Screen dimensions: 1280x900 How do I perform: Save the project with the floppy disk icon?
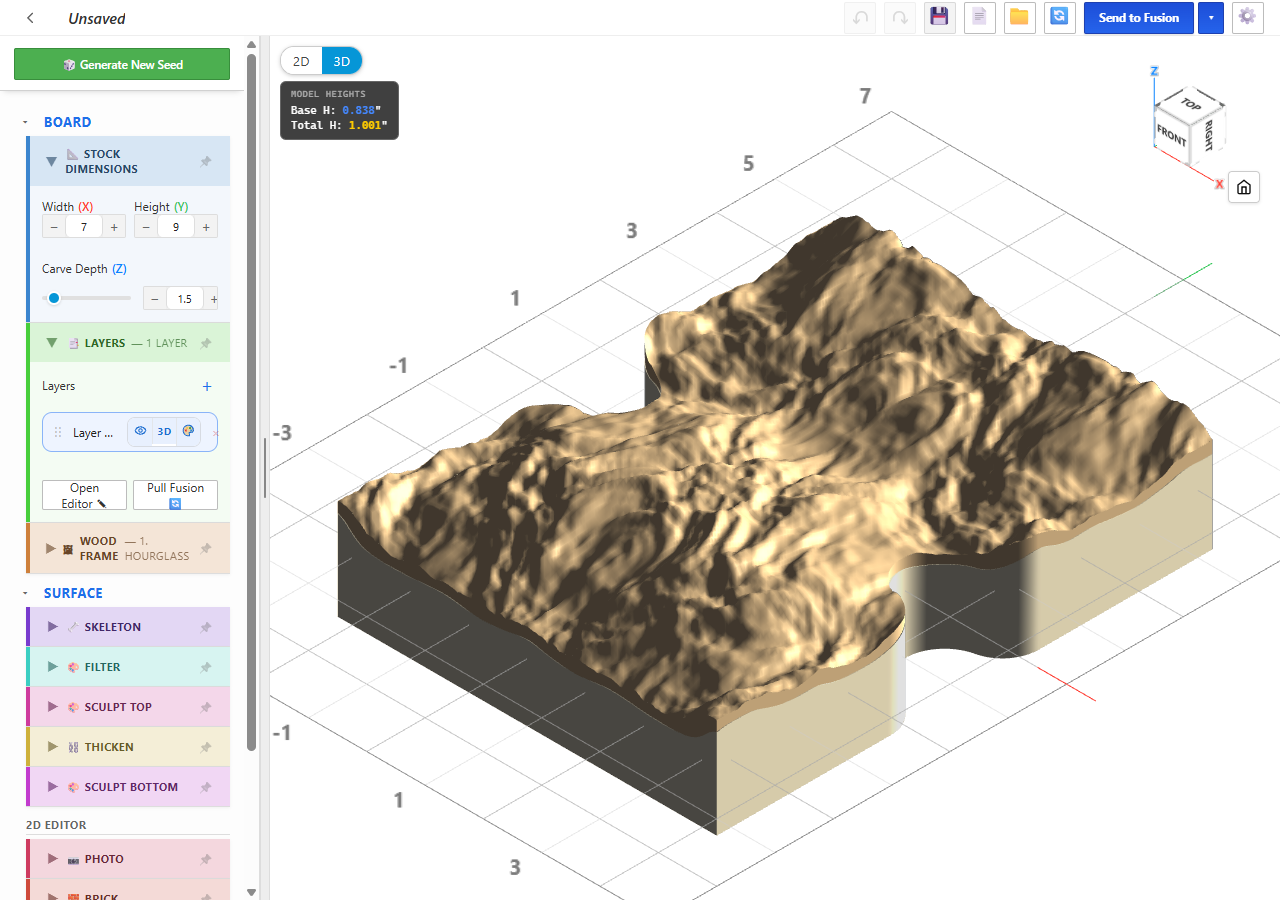tap(939, 18)
